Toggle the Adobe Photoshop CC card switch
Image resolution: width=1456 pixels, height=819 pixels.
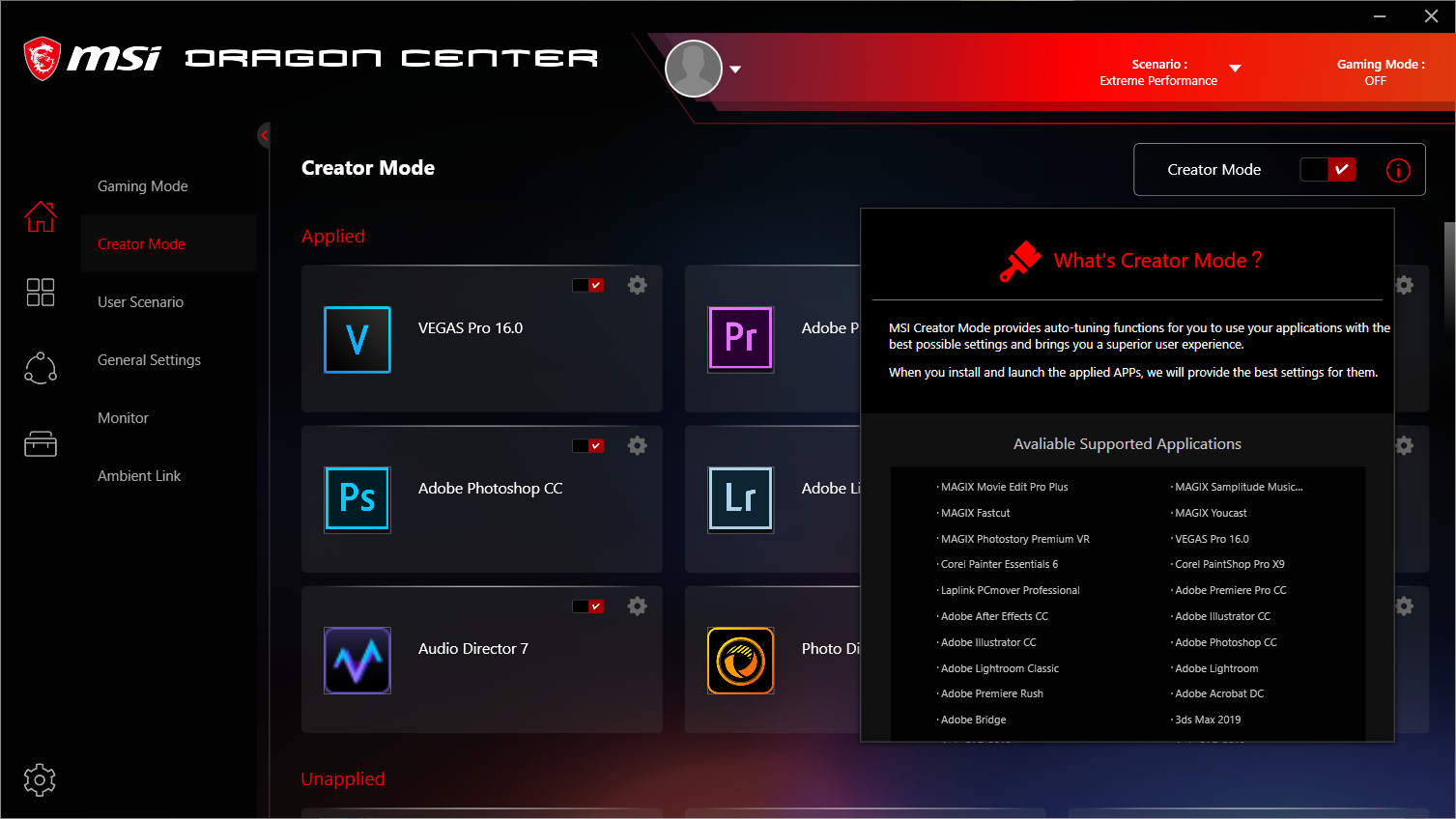(x=588, y=445)
